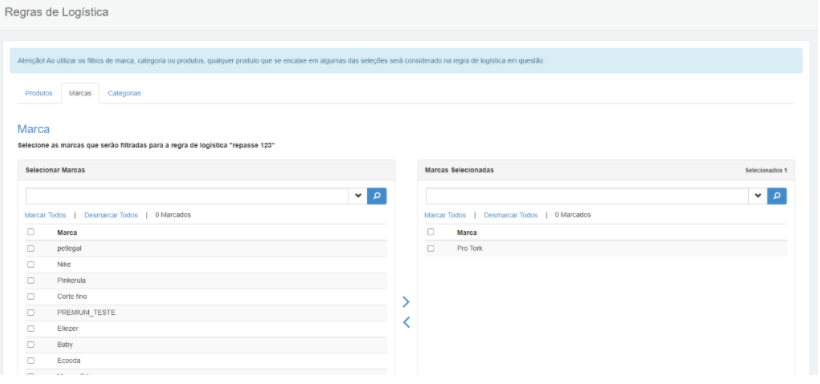Open the Categorias tab
820x384 pixels.
click(124, 93)
